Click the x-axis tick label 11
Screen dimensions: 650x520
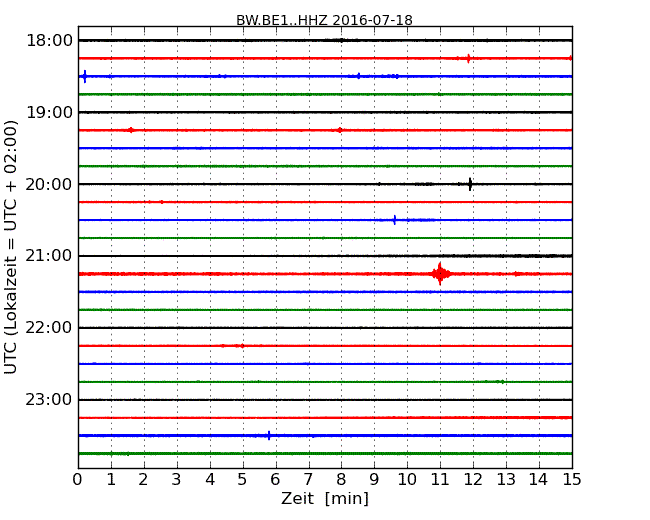tap(440, 480)
